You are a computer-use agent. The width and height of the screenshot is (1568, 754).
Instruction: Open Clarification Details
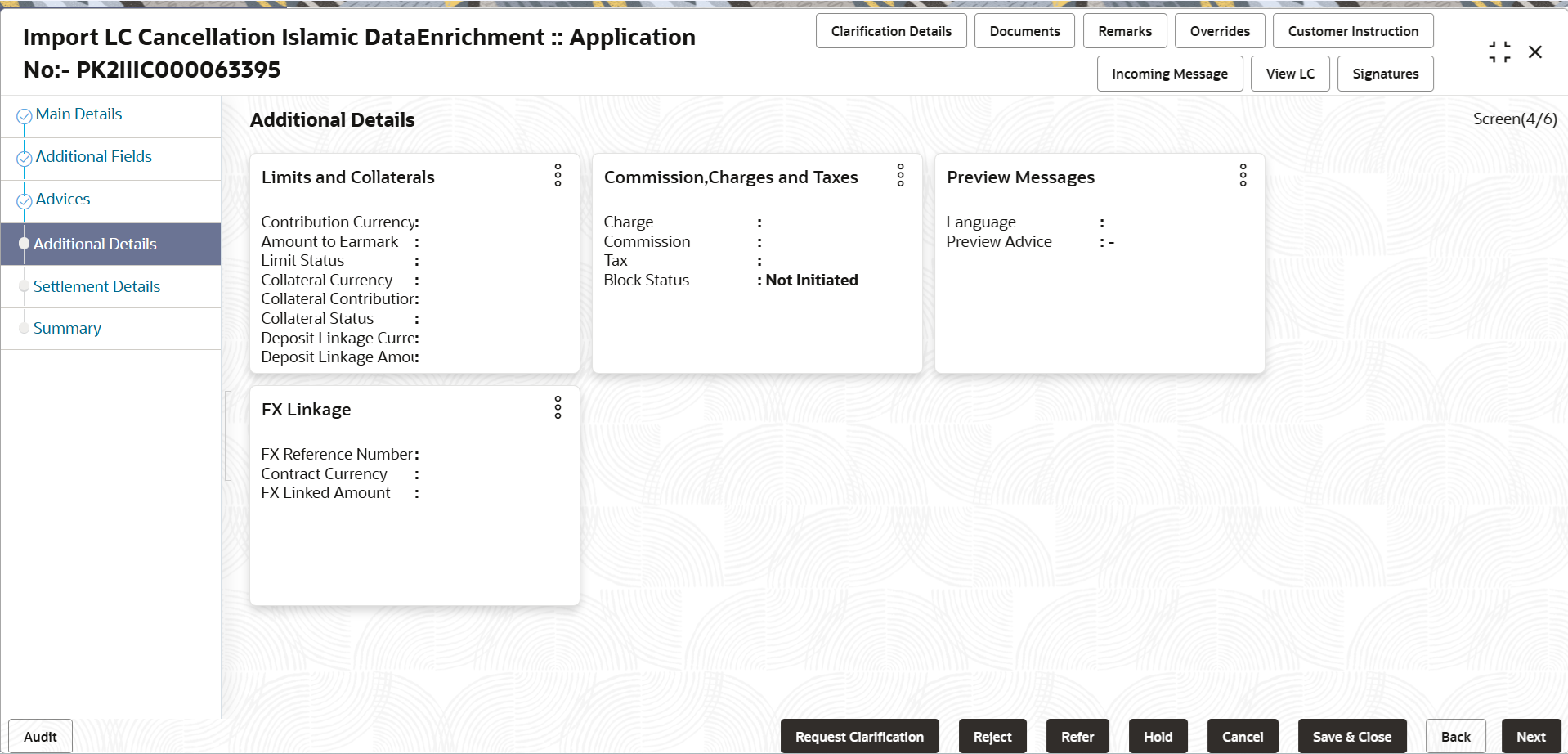coord(891,31)
